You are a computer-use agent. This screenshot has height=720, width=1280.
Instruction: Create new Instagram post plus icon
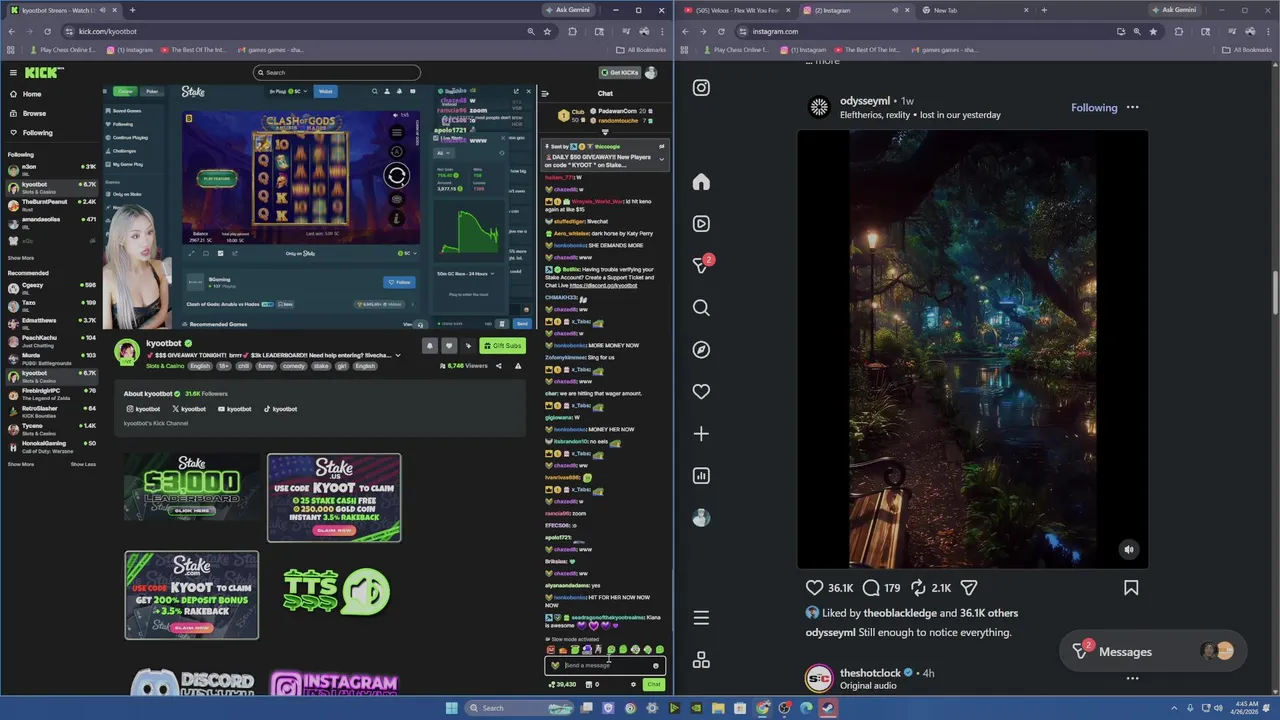click(x=701, y=434)
